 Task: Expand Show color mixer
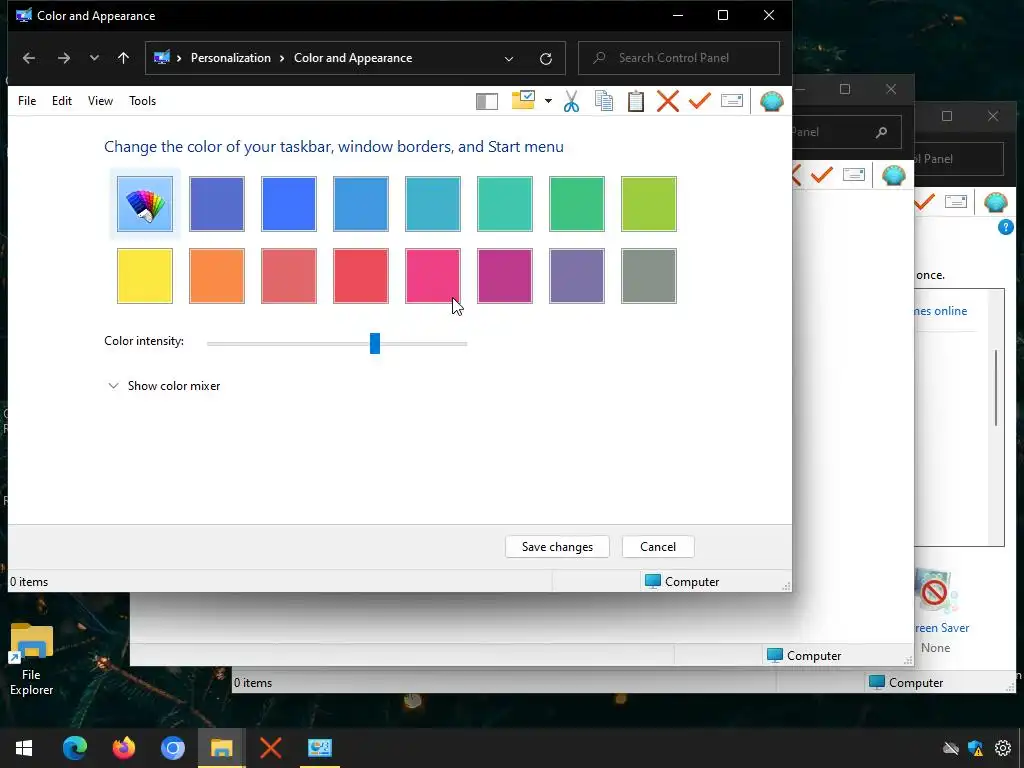164,386
